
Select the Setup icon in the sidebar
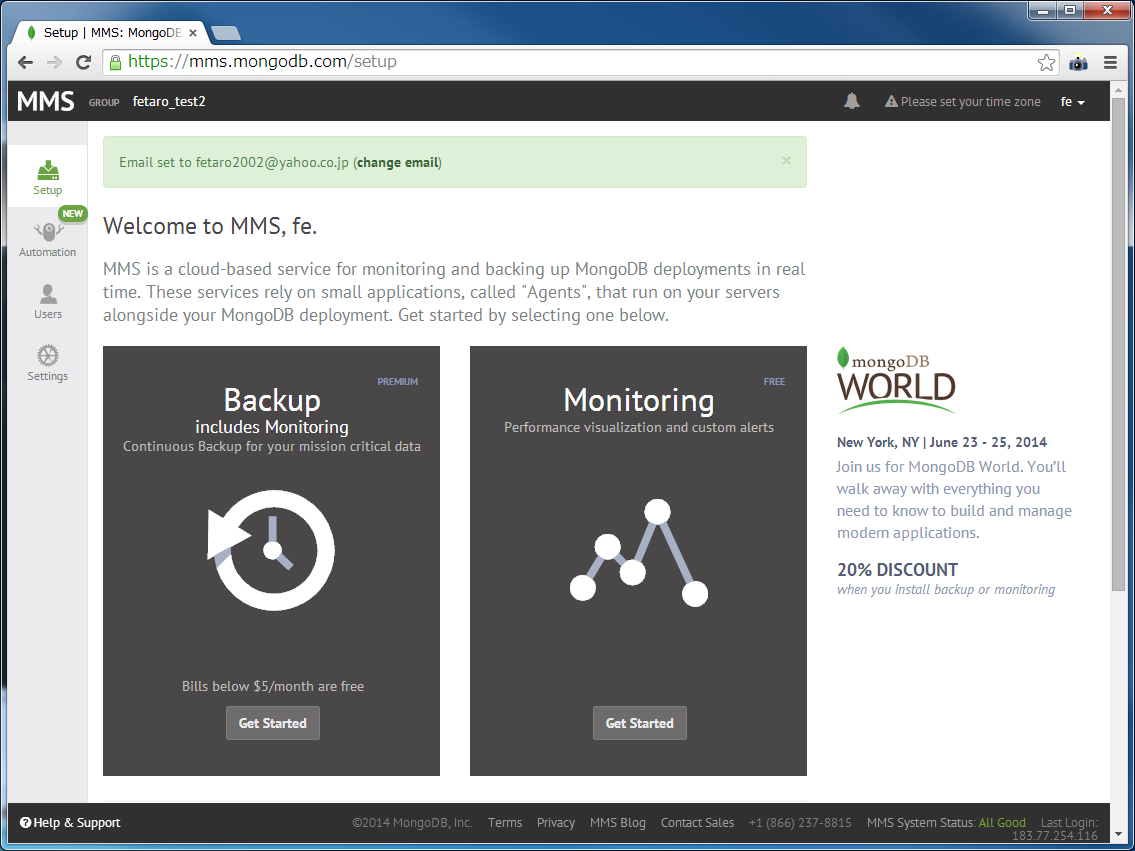point(47,176)
